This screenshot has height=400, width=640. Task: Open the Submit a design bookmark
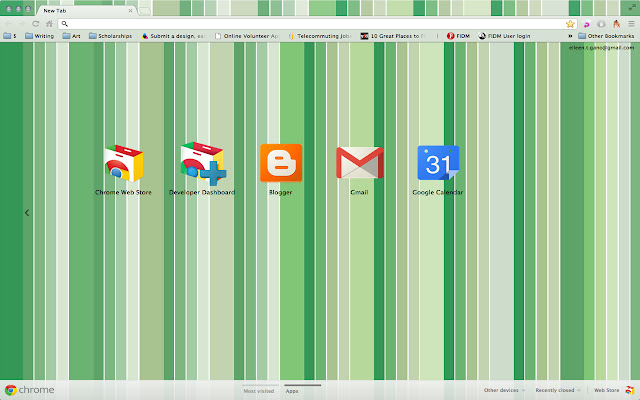(172, 36)
